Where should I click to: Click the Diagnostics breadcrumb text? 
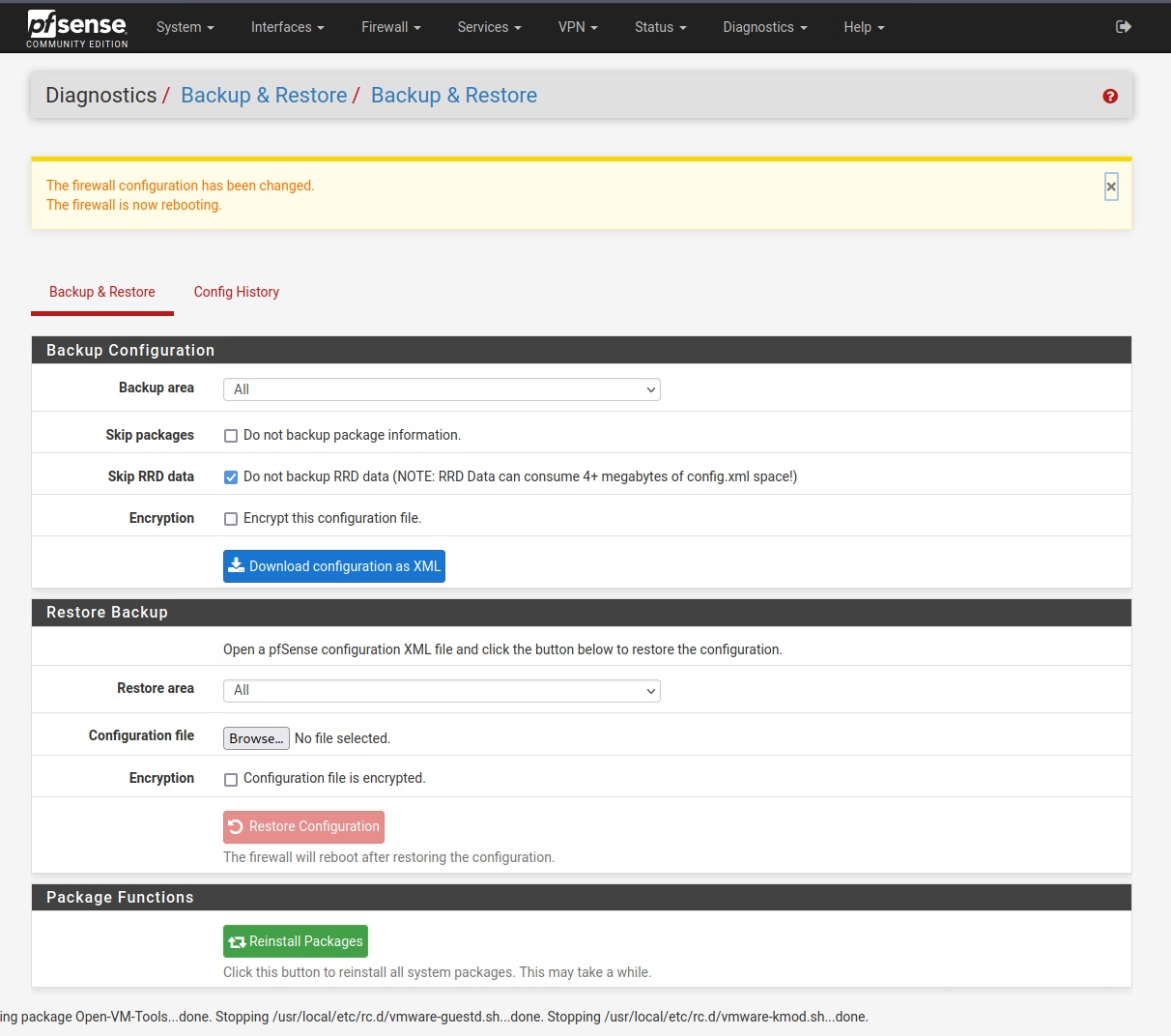(100, 96)
